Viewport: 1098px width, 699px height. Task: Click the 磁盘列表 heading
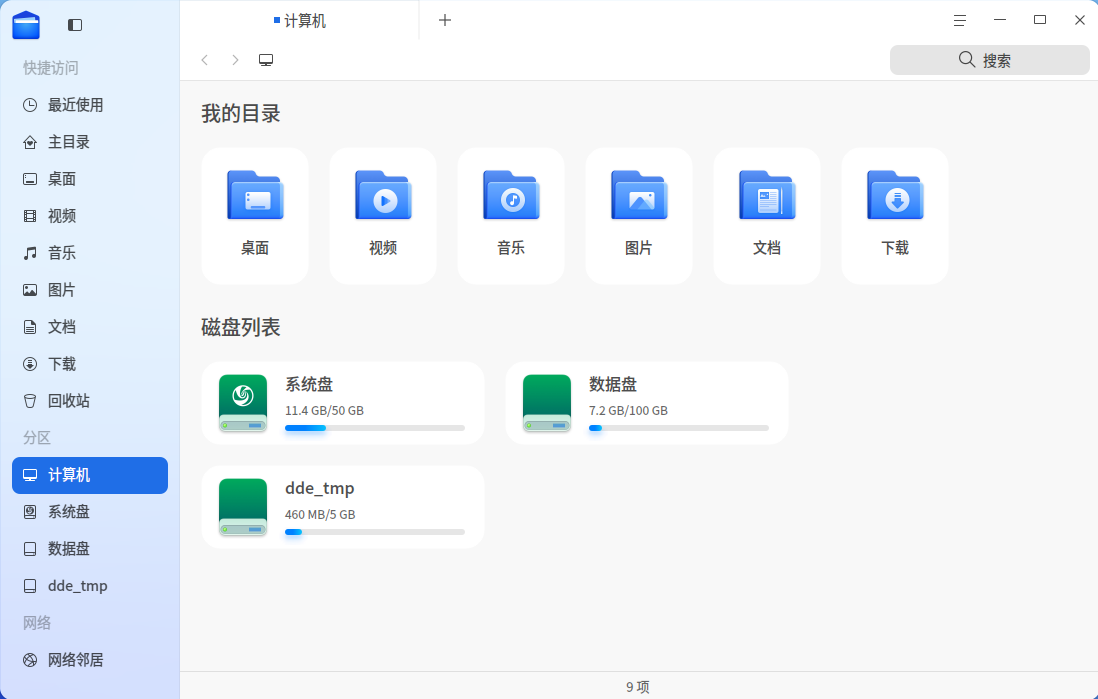pos(241,327)
